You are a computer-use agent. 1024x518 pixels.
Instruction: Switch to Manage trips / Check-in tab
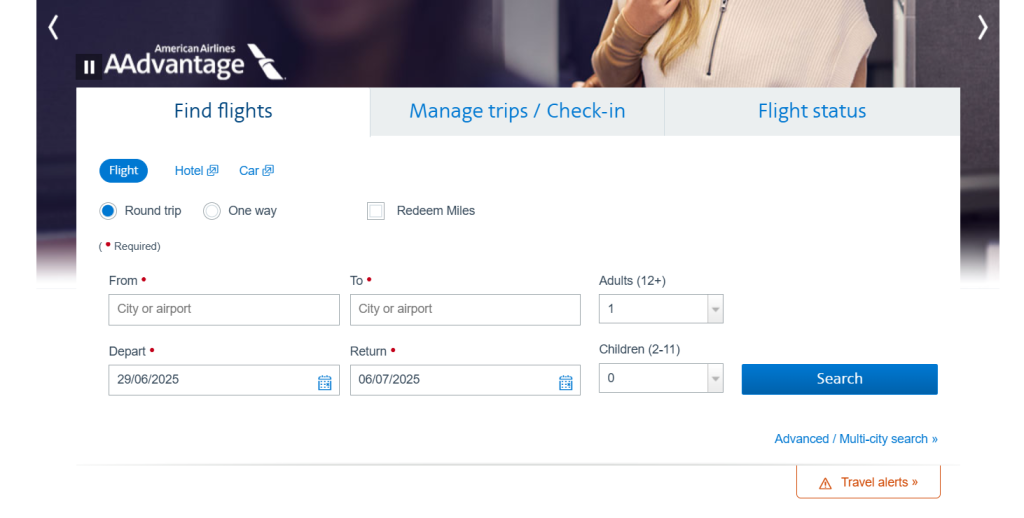pyautogui.click(x=517, y=111)
